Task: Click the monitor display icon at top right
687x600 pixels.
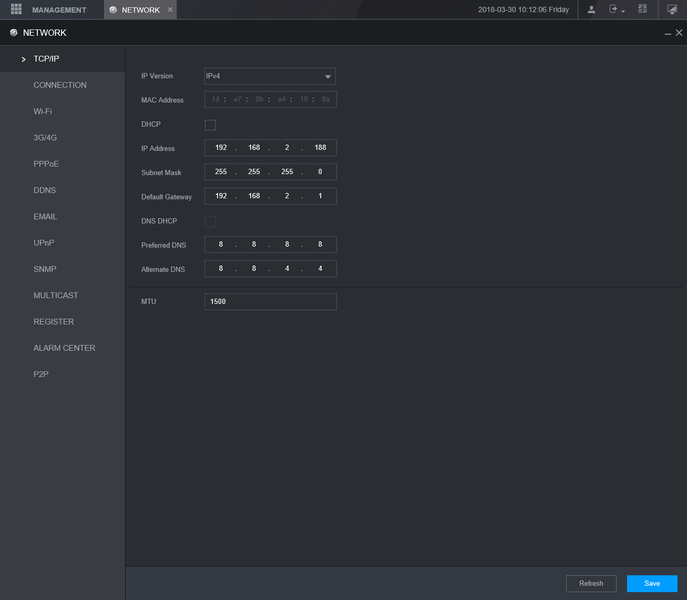Action: [673, 9]
